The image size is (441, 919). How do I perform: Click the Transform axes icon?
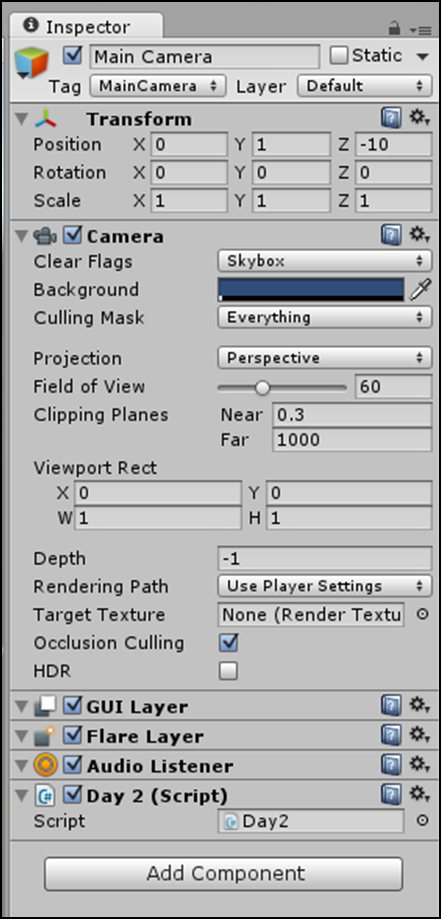click(45, 119)
